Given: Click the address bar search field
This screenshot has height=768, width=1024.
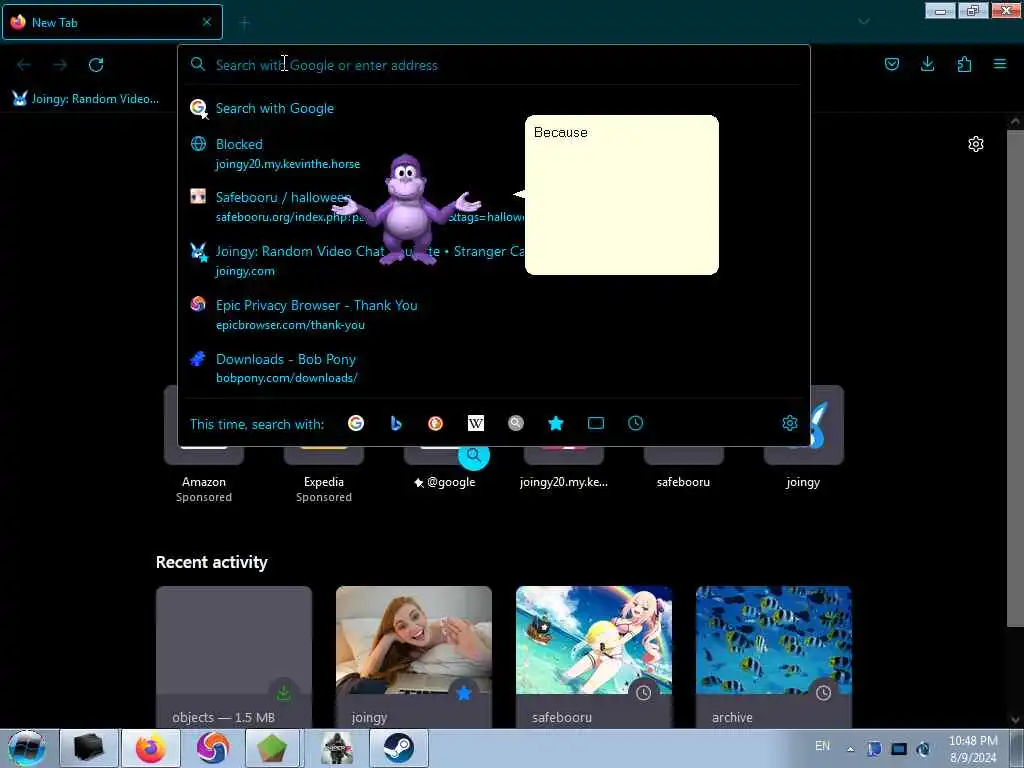Looking at the screenshot, I should [494, 65].
